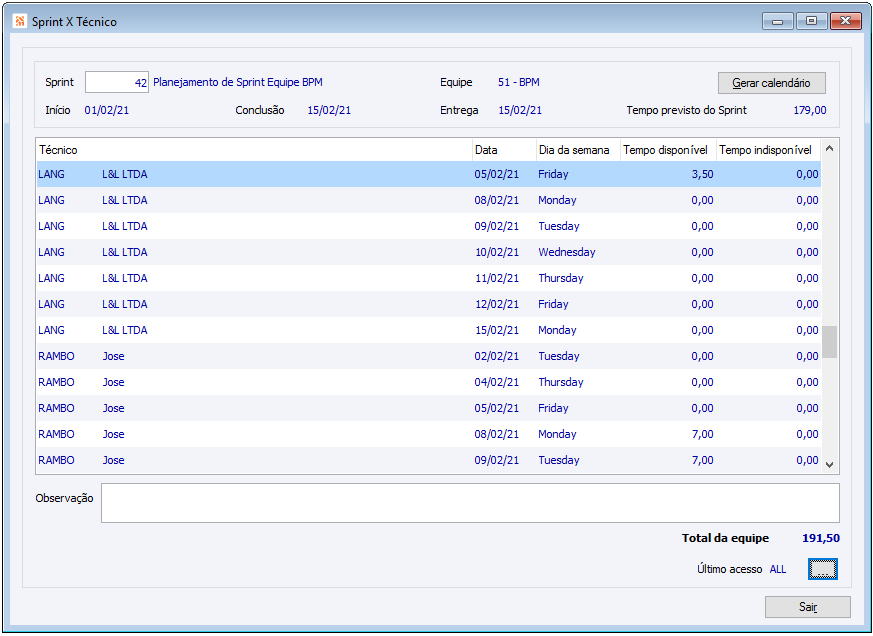Click inside the Observação text box

click(470, 503)
